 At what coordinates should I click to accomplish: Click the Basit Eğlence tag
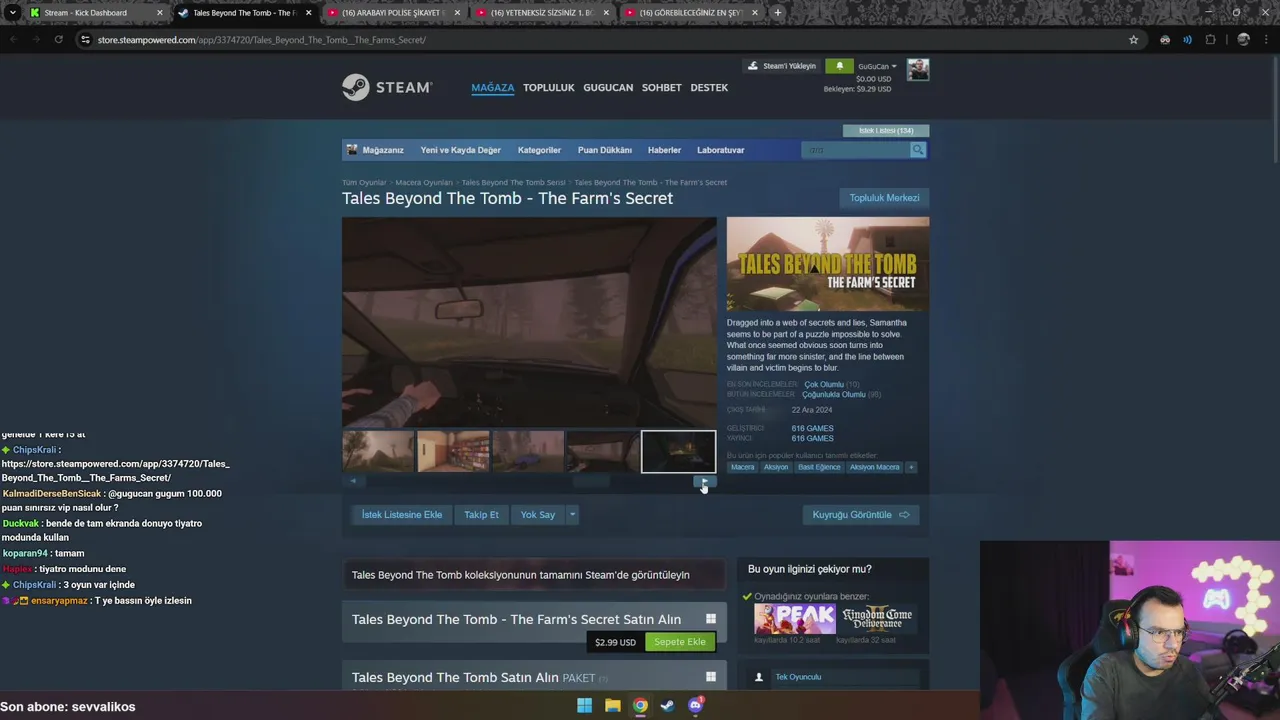819,467
